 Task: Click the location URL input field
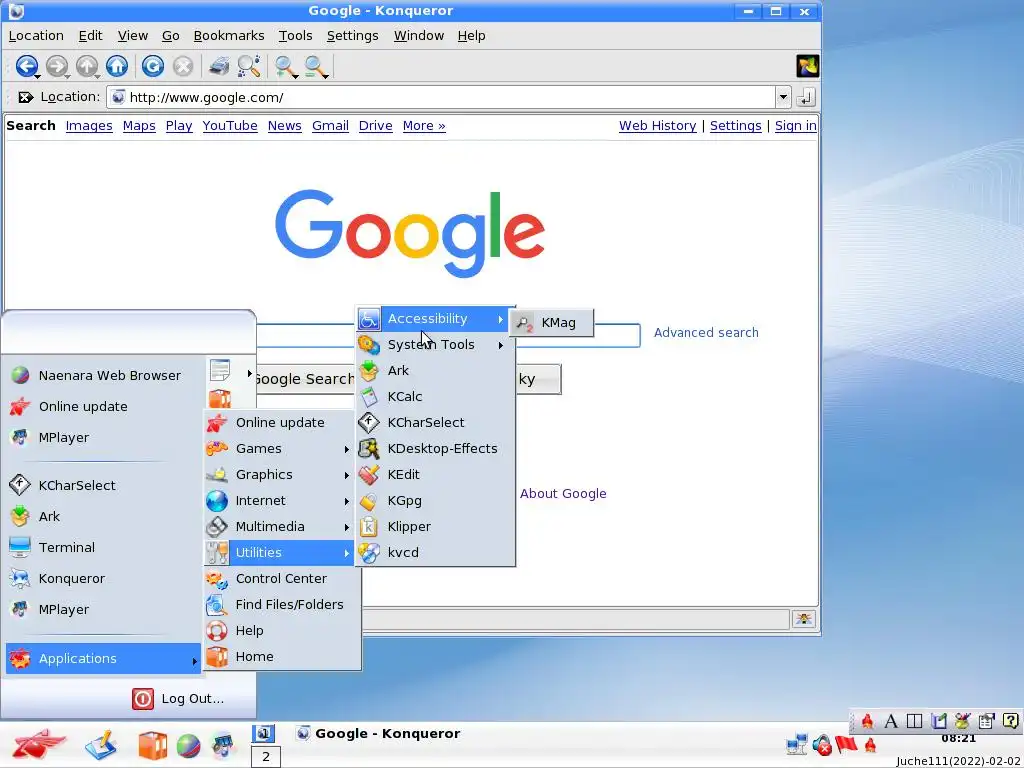[x=441, y=97]
